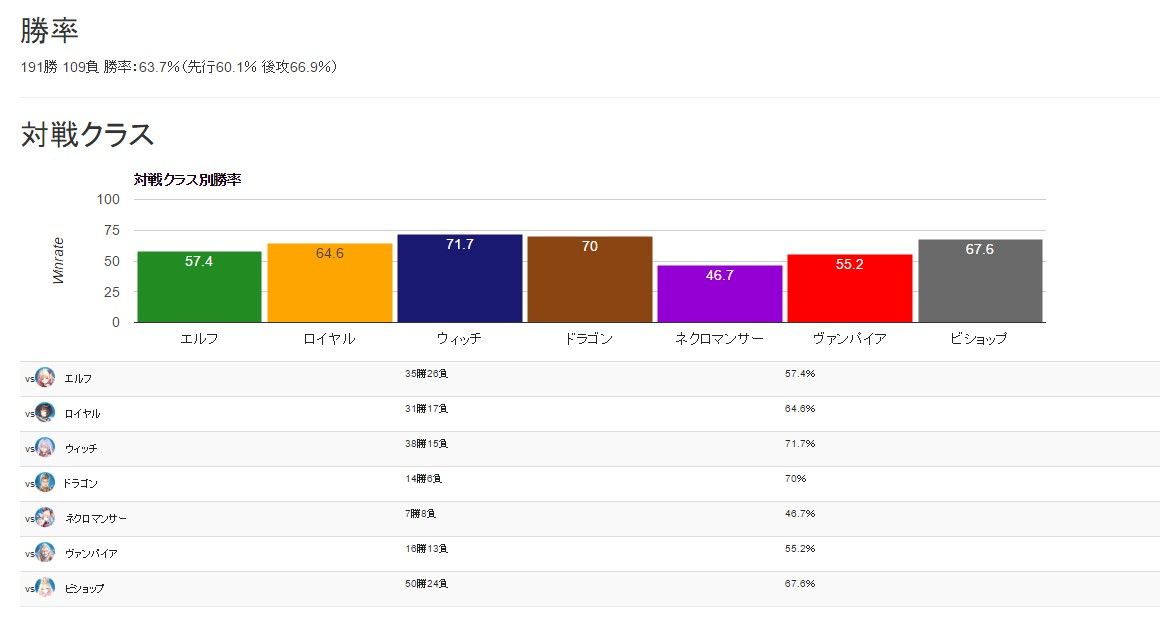Select the brown ドラゴン bar 70

pos(590,280)
